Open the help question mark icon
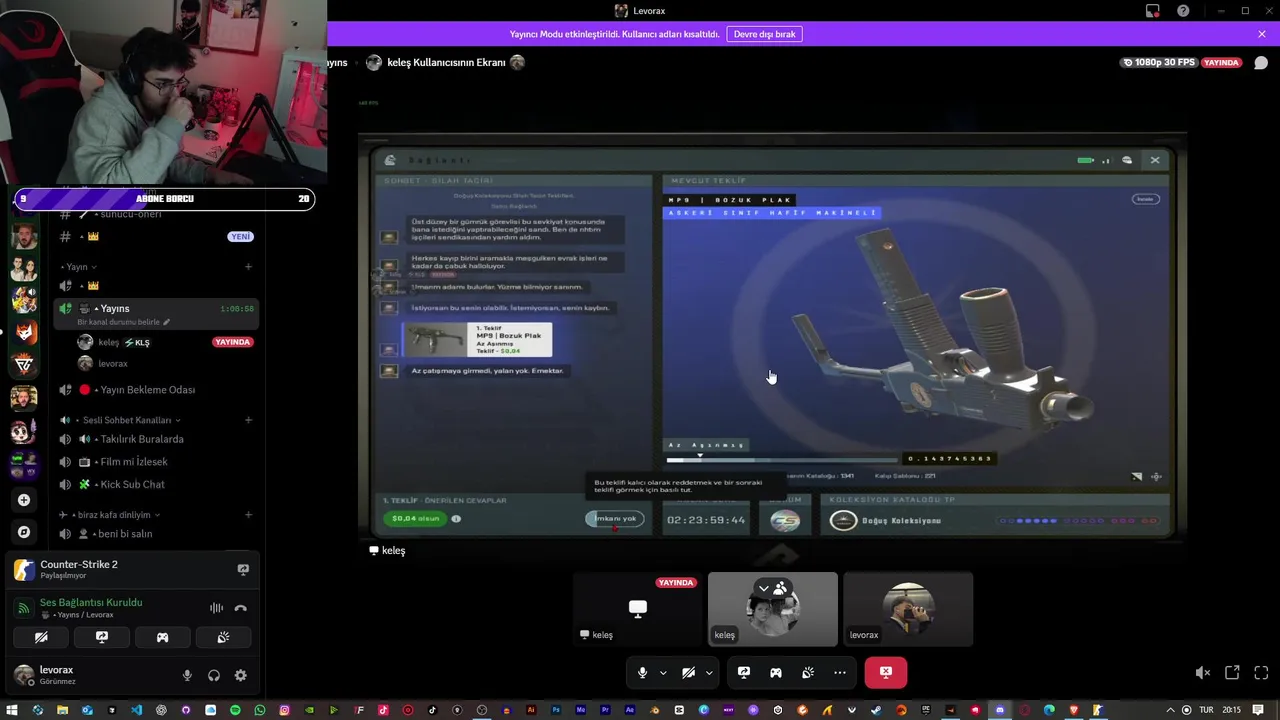The width and height of the screenshot is (1280, 720). pyautogui.click(x=1183, y=11)
